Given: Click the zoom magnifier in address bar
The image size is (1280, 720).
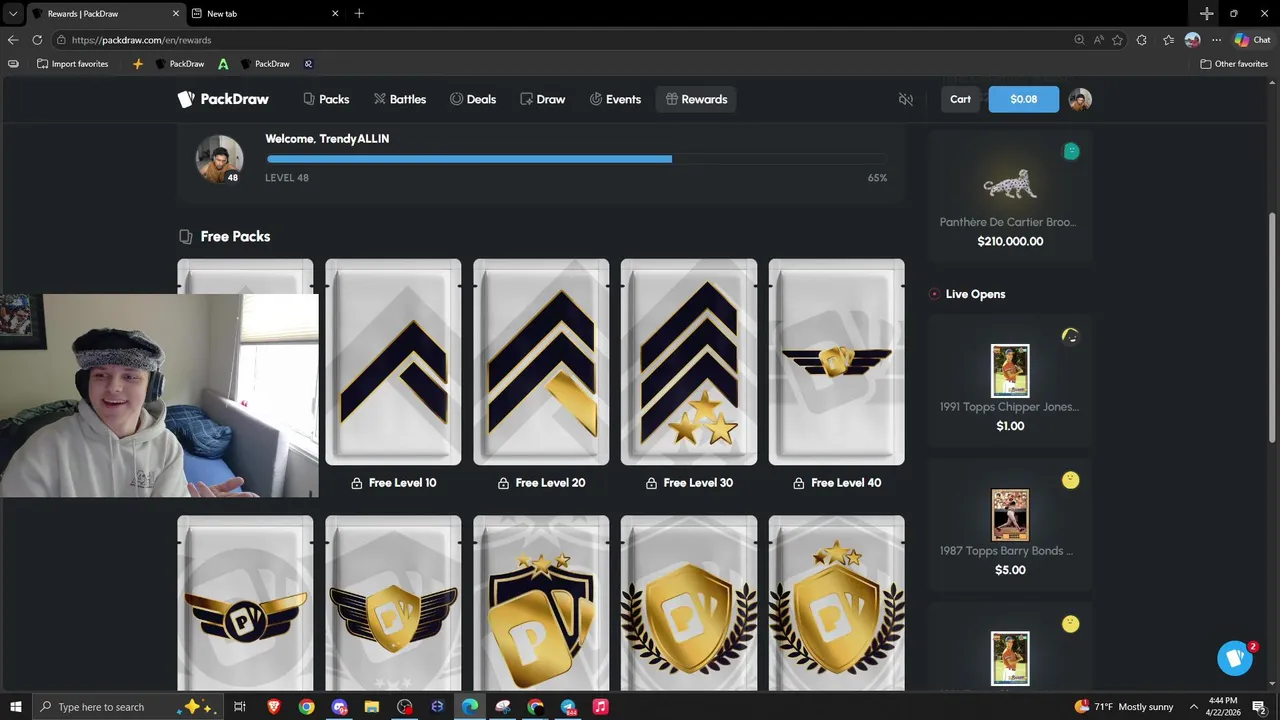Looking at the screenshot, I should 1079,40.
